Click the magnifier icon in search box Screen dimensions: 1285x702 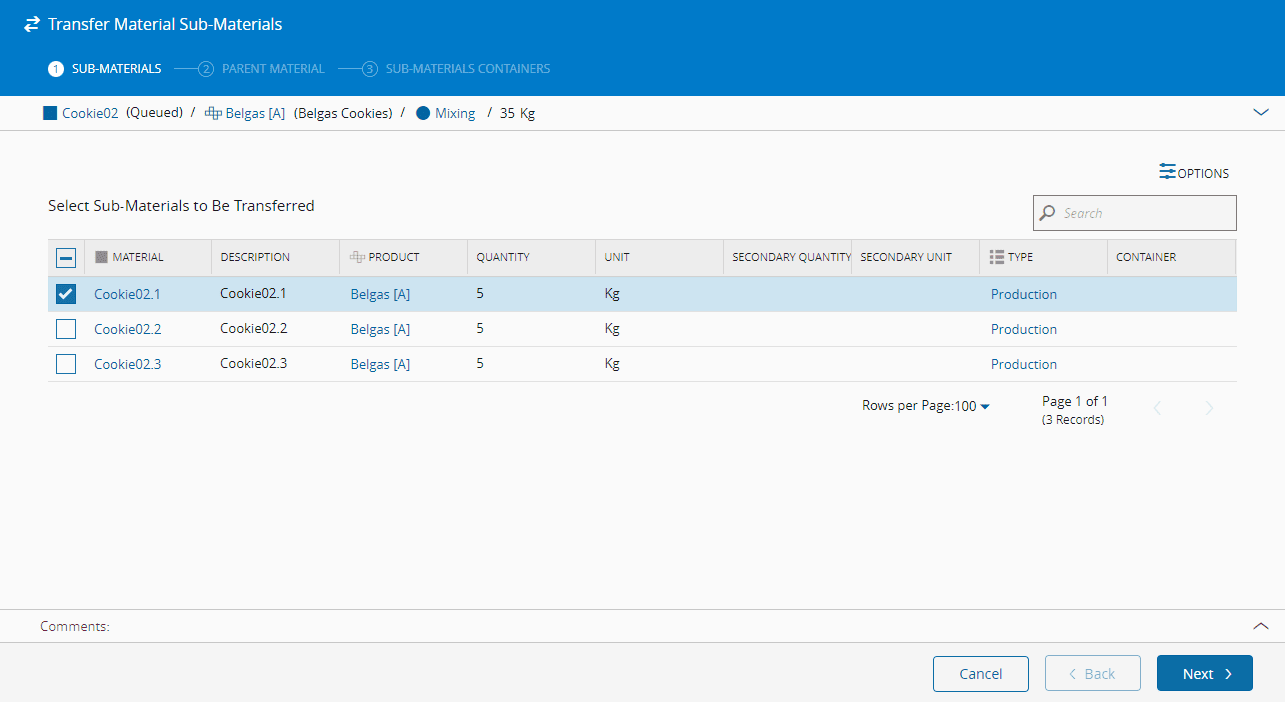pos(1048,213)
